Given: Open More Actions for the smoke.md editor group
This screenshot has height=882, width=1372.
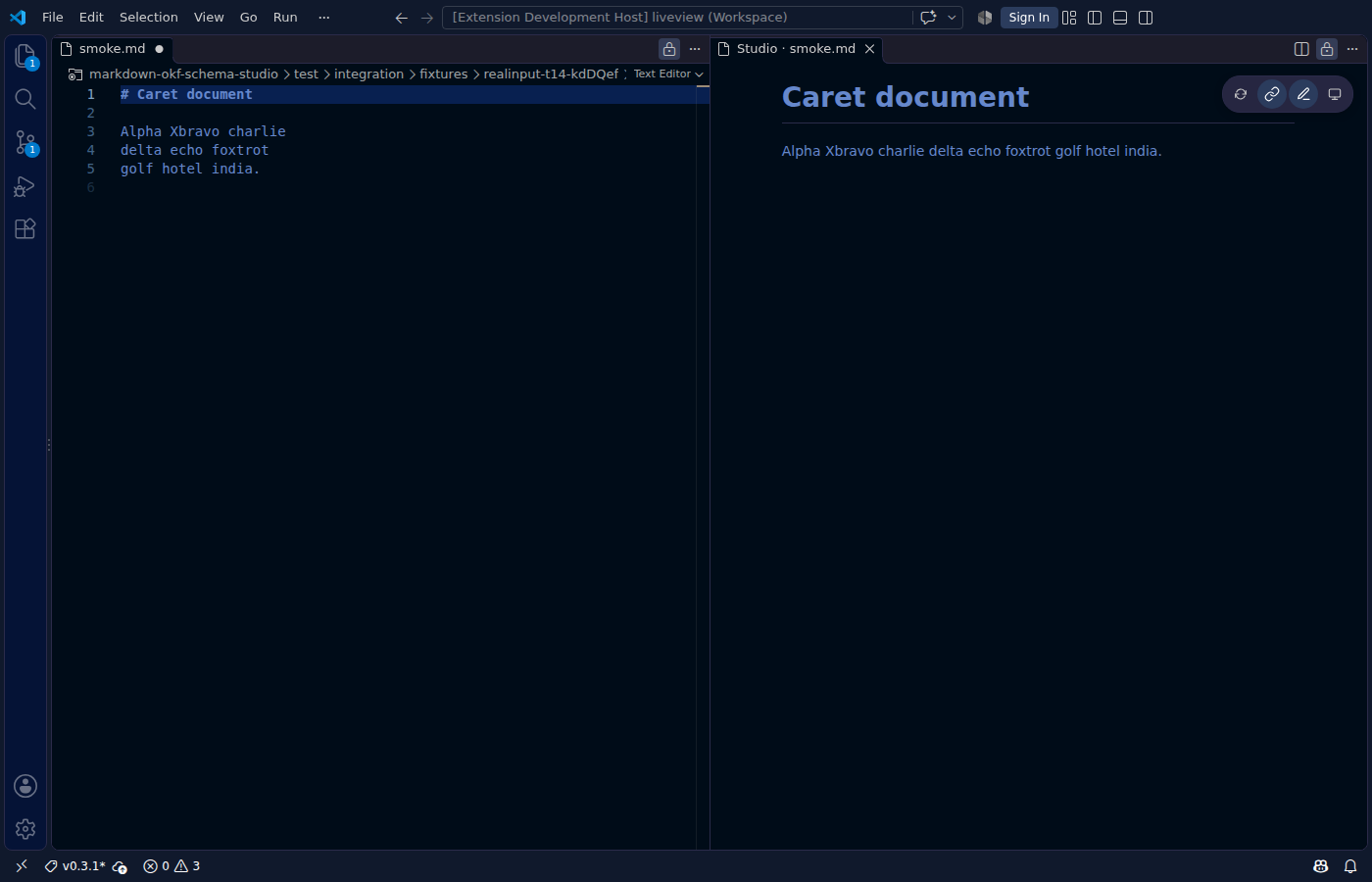Looking at the screenshot, I should [695, 49].
